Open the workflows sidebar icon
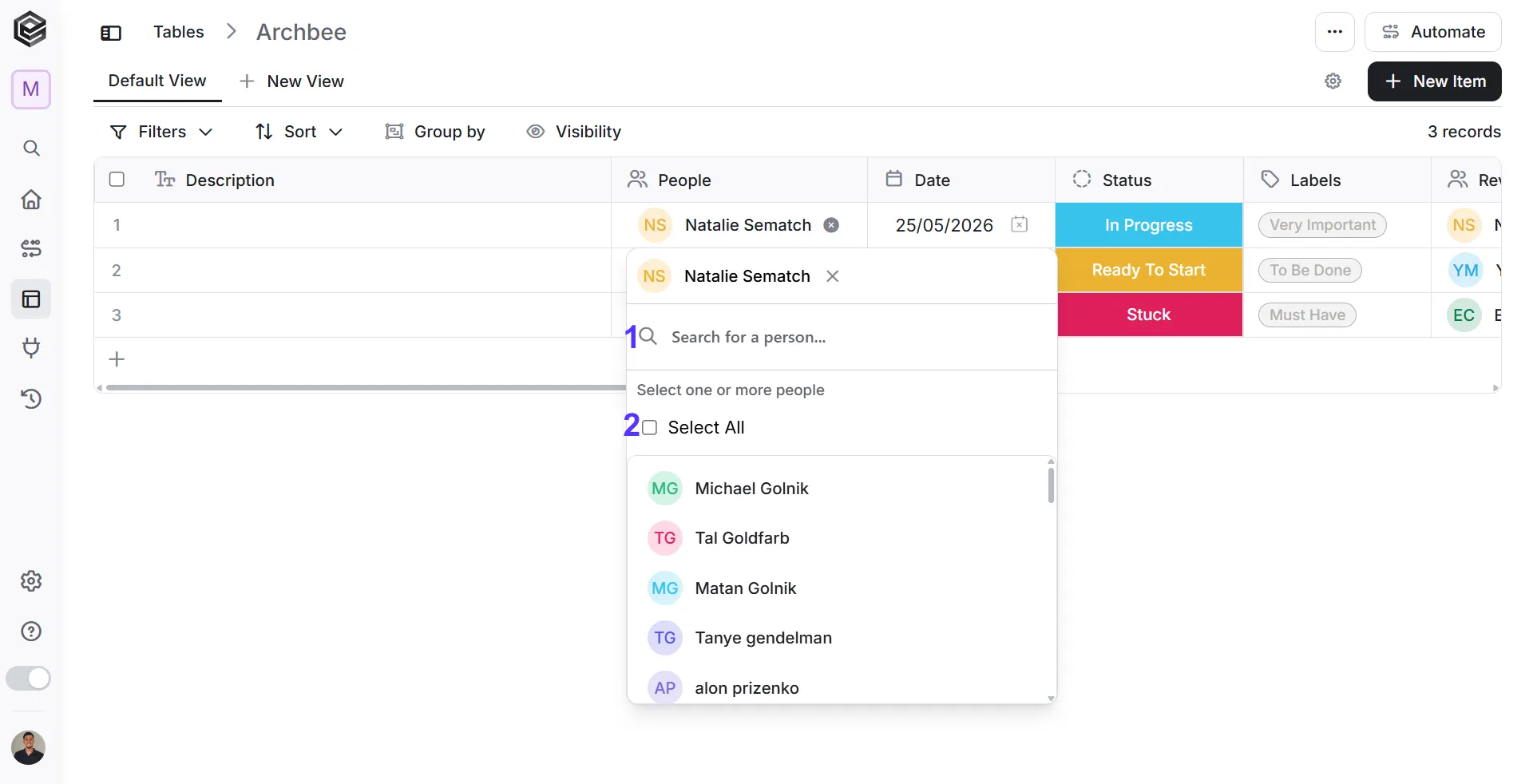This screenshot has width=1529, height=784. click(x=31, y=249)
